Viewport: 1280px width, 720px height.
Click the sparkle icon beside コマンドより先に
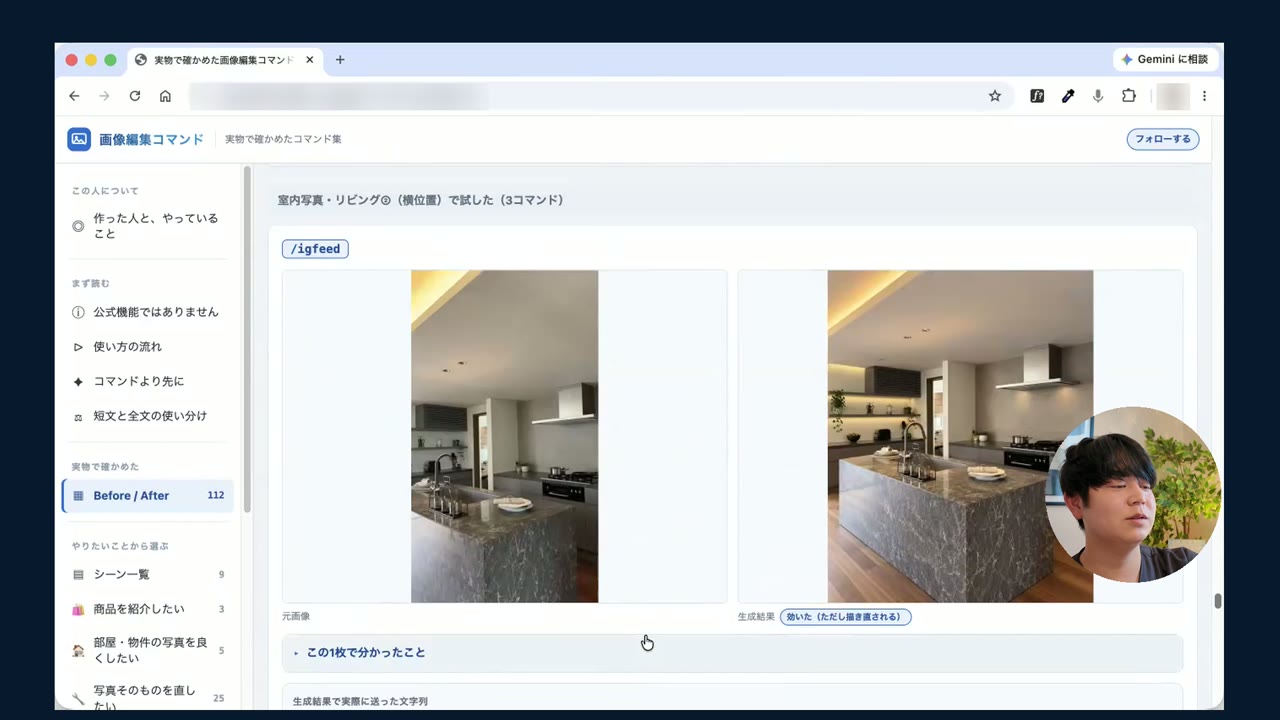[x=78, y=382]
